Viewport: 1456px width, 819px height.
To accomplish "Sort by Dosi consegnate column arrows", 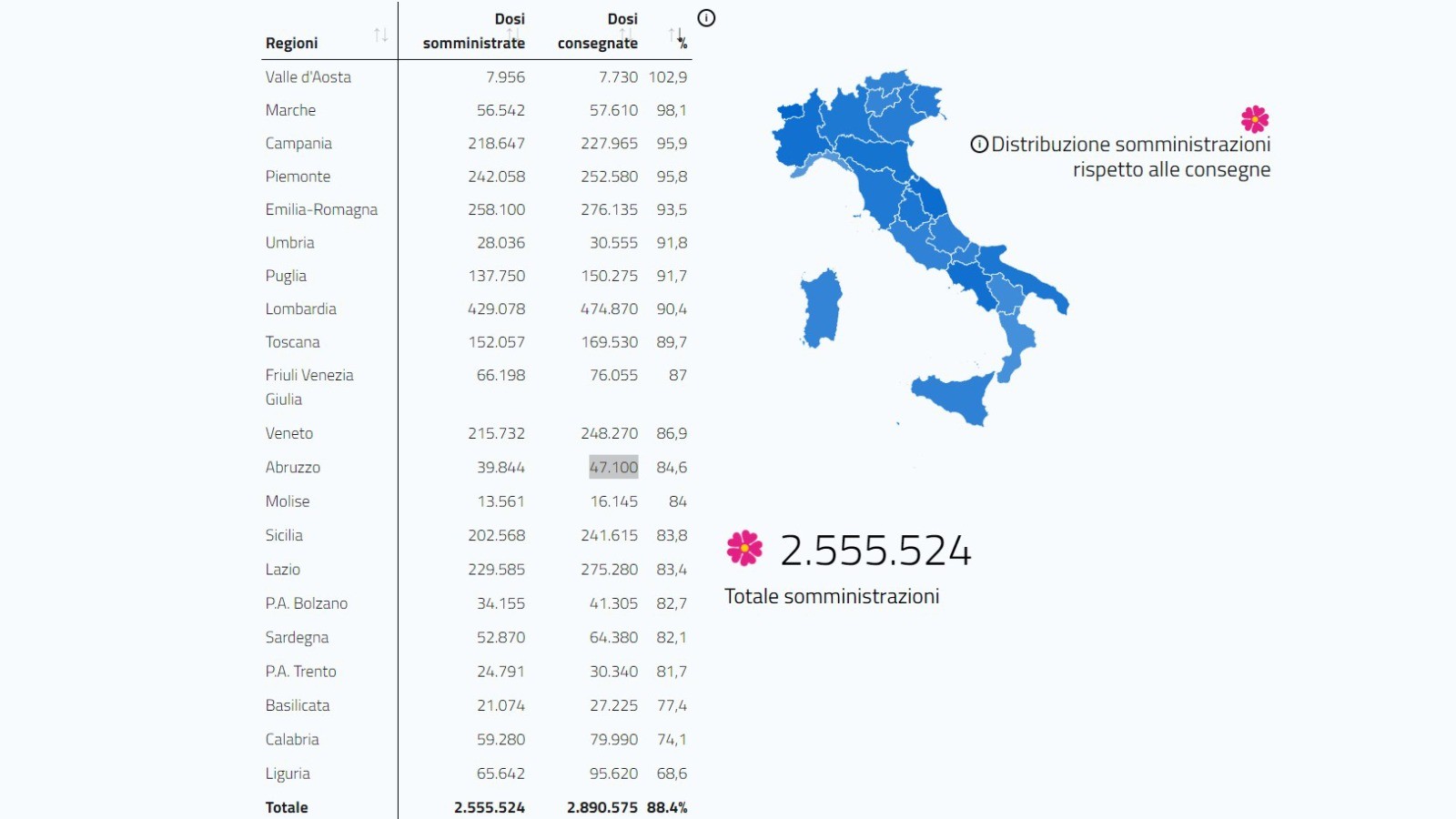I will pos(626,35).
